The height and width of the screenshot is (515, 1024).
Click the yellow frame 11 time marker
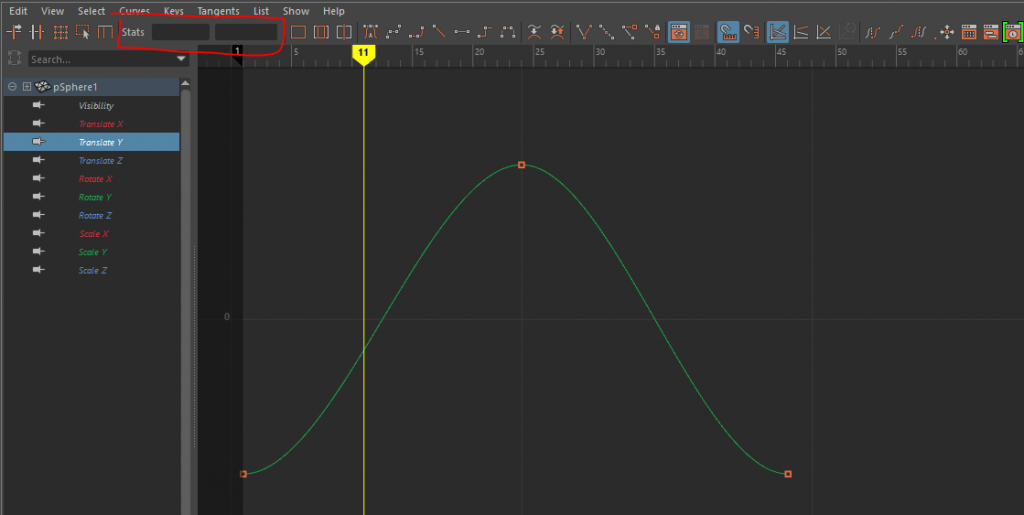(364, 52)
